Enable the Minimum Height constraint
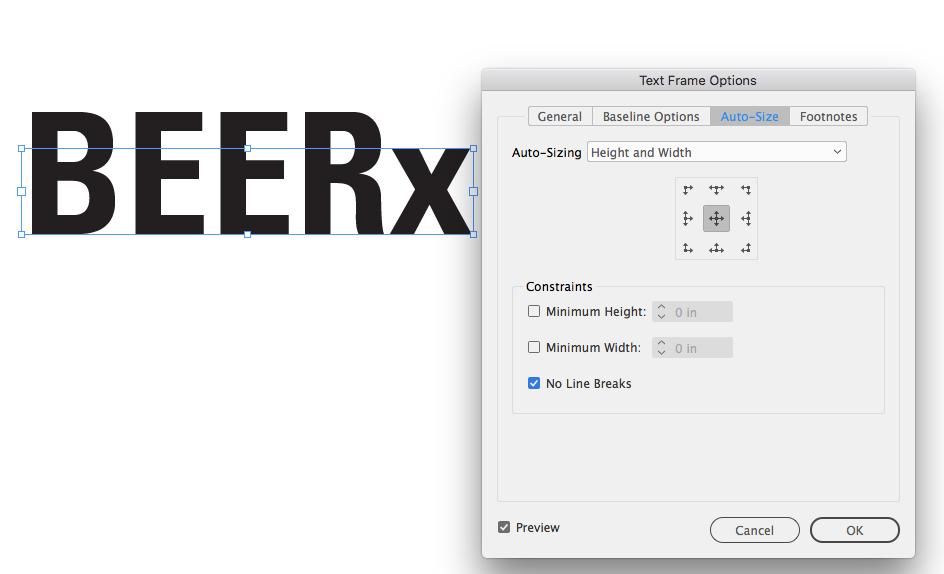Screen dimensions: 944x574 tap(534, 311)
